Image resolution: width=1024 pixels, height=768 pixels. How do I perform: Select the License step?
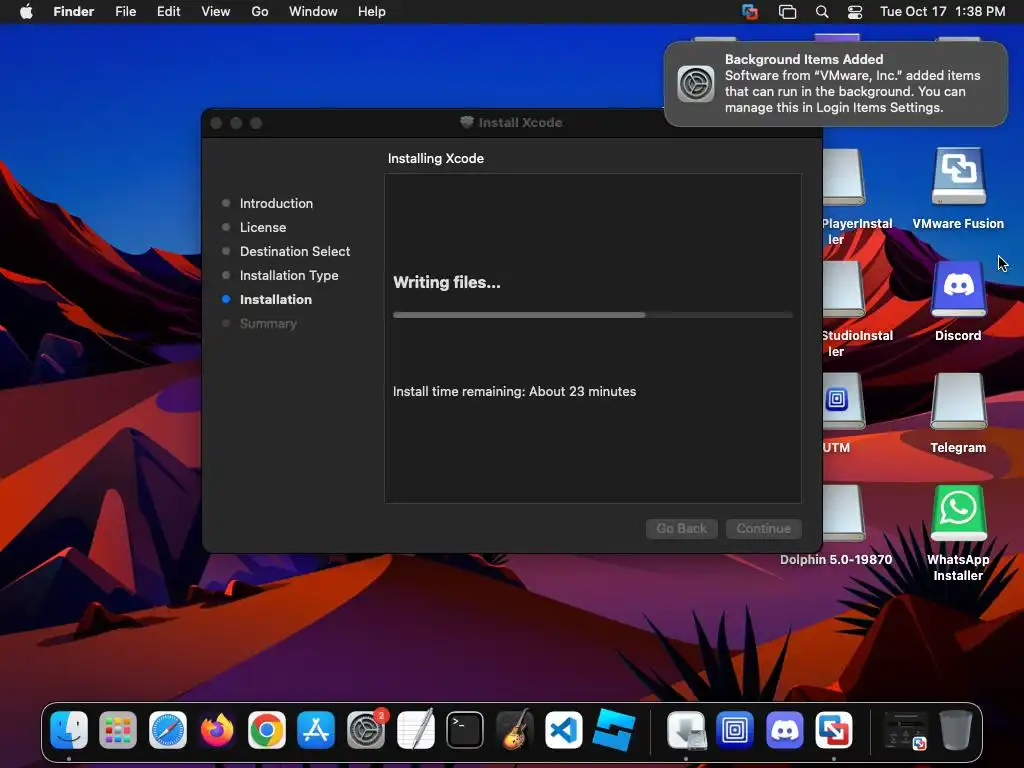pyautogui.click(x=263, y=227)
